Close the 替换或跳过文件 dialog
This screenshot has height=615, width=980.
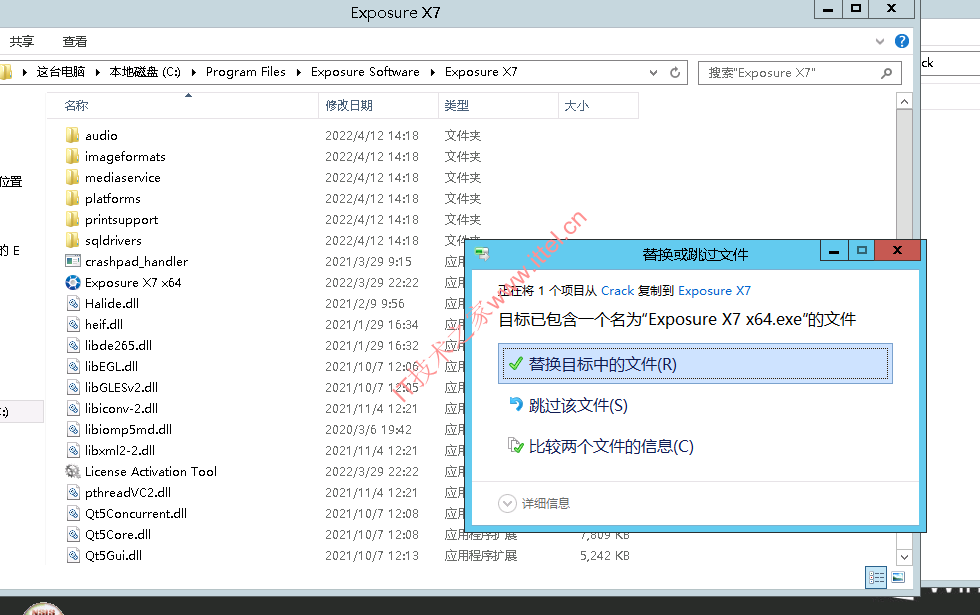click(898, 251)
